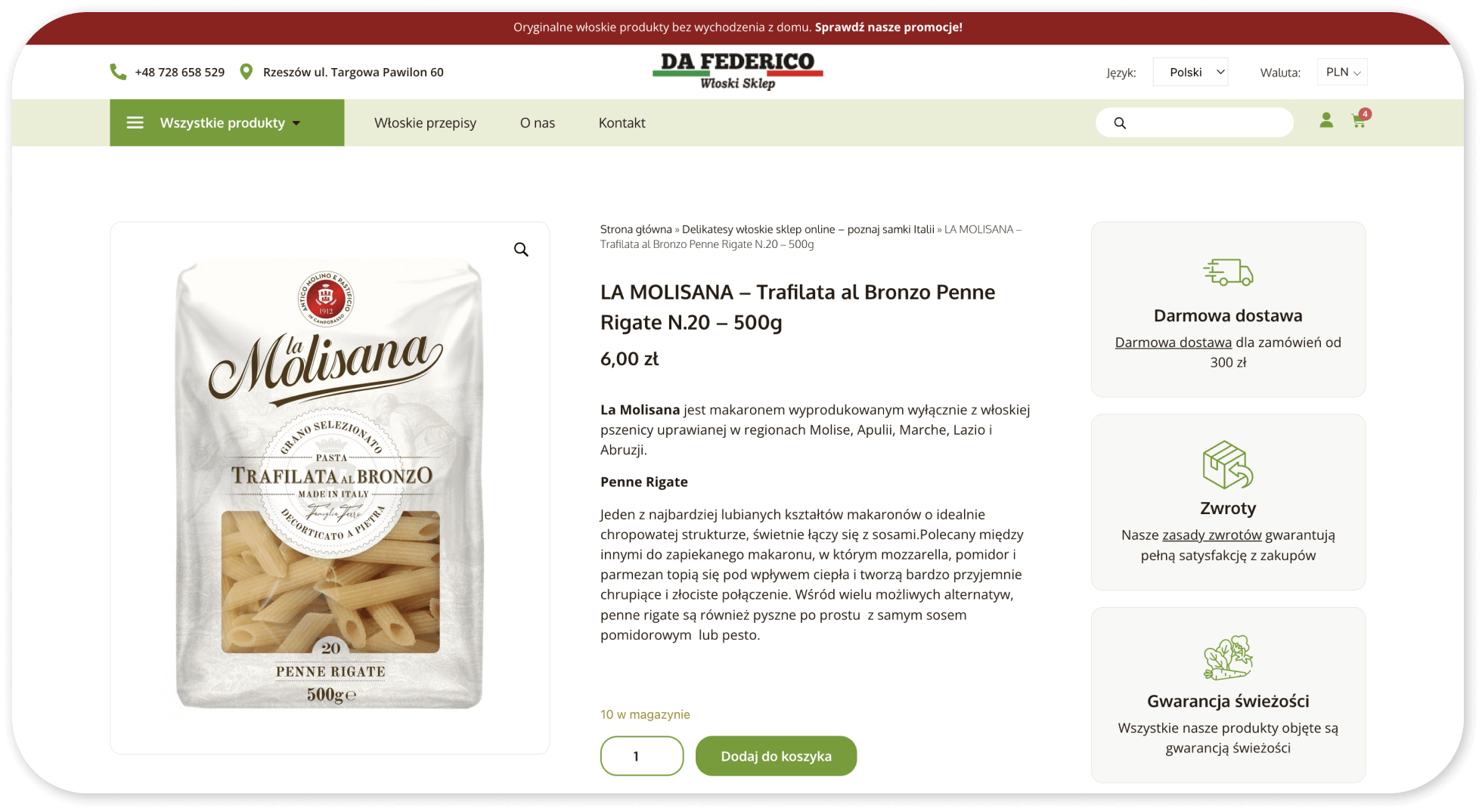Open the PLN currency dropdown
1482x812 pixels.
tap(1342, 72)
